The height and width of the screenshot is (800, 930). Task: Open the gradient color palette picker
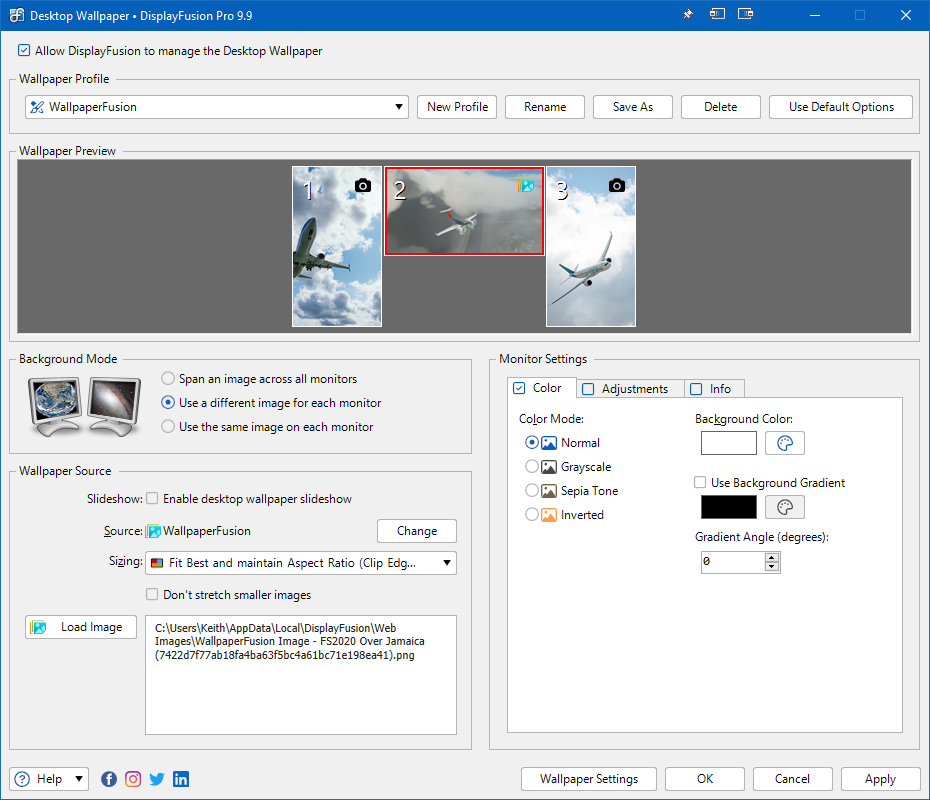click(x=785, y=507)
